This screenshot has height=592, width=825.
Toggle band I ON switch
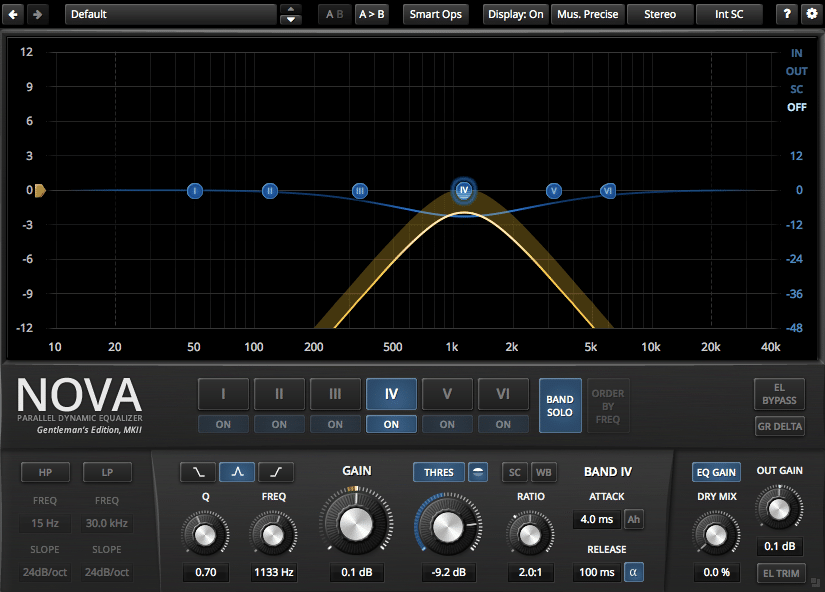tap(223, 424)
